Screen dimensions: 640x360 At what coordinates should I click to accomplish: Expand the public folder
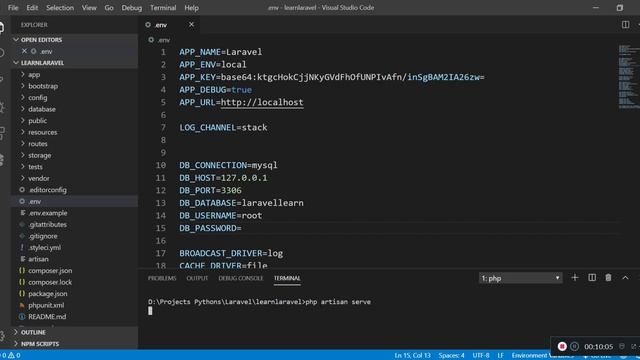37,120
